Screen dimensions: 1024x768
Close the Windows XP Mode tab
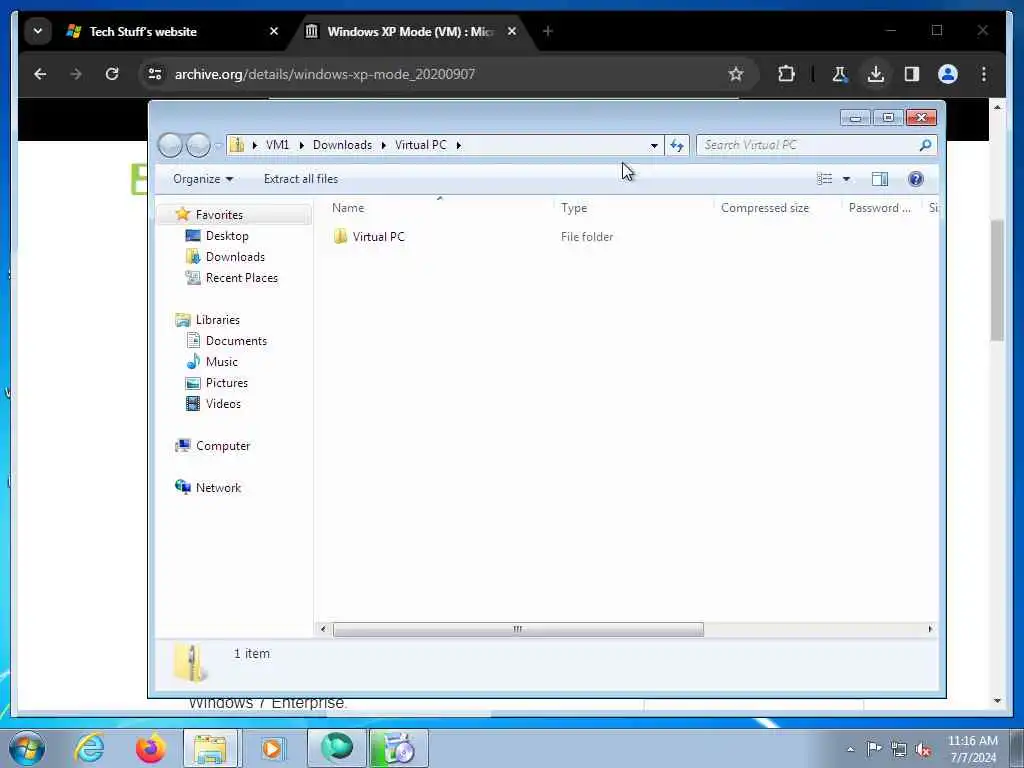(x=511, y=31)
